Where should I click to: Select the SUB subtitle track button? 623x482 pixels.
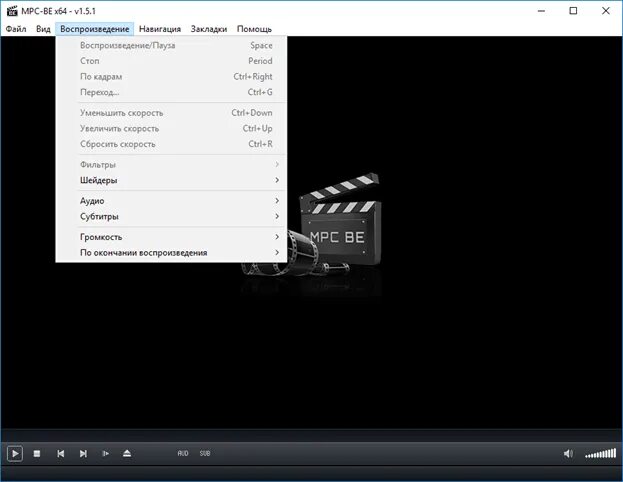[205, 453]
